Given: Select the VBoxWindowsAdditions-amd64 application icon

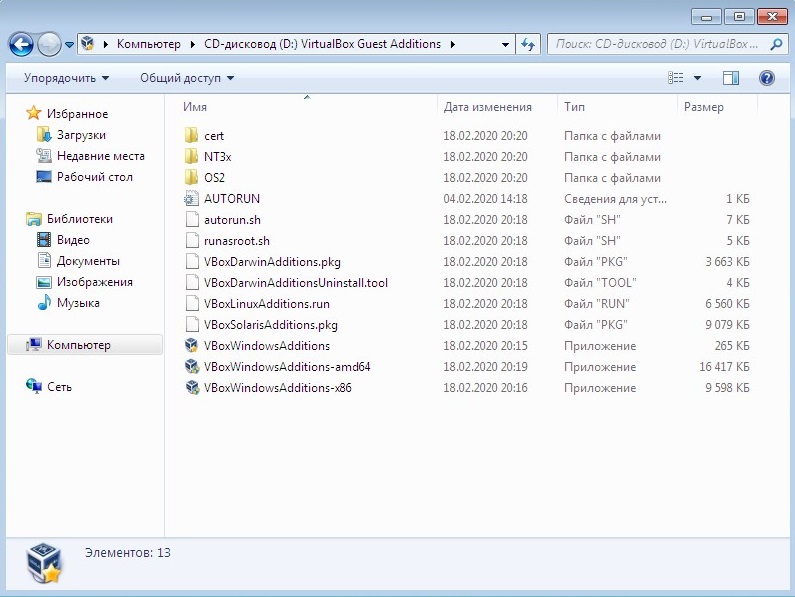Looking at the screenshot, I should click(193, 367).
